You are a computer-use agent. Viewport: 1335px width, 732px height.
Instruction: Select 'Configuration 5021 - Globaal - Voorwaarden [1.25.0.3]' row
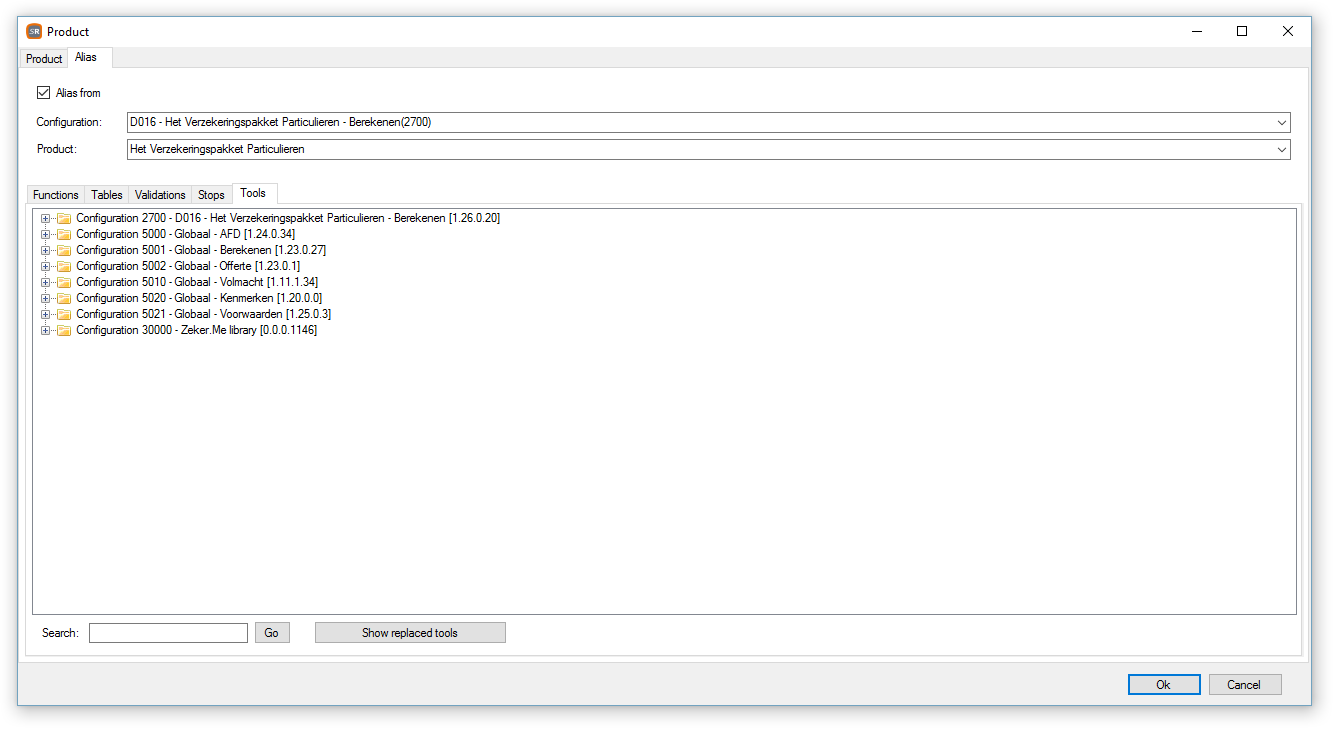click(204, 314)
